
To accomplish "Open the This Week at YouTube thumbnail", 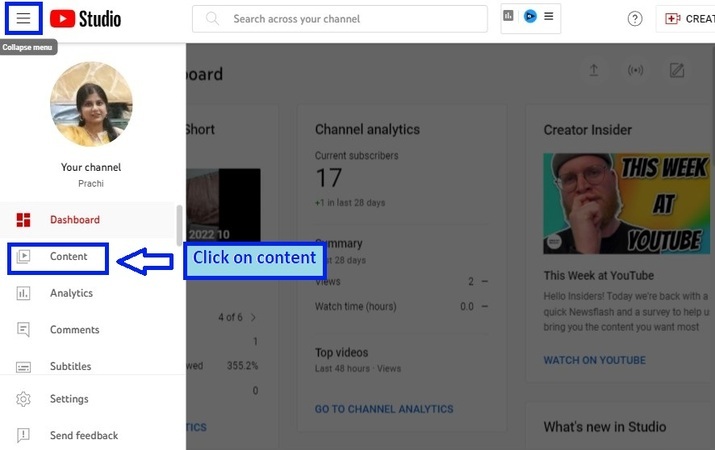I will (627, 203).
